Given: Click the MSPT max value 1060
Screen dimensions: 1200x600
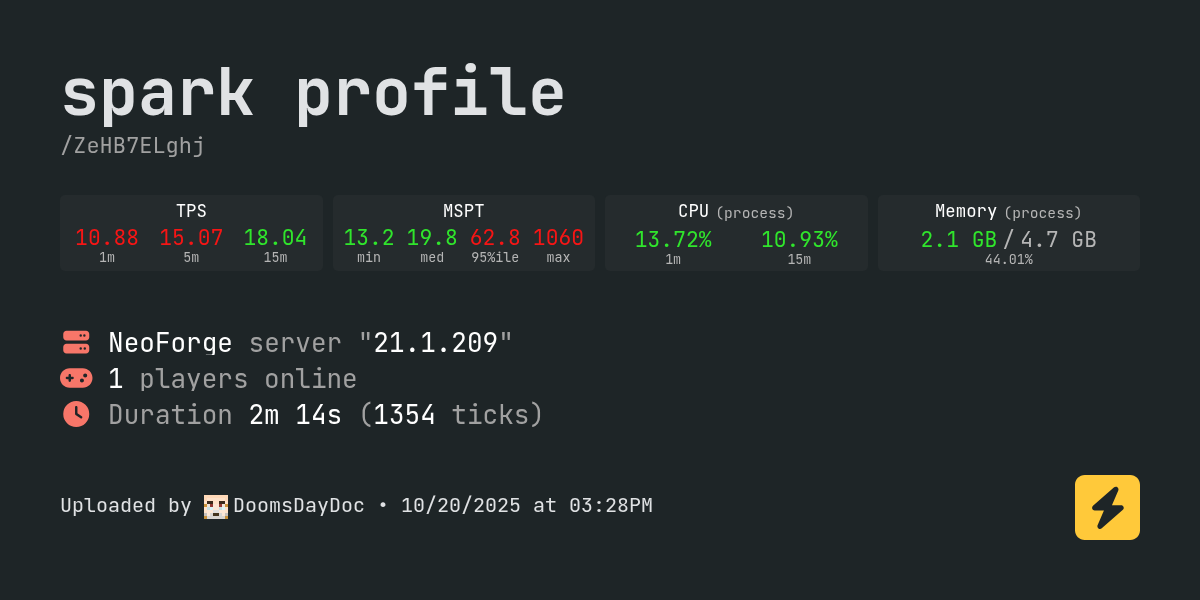Looking at the screenshot, I should point(558,238).
